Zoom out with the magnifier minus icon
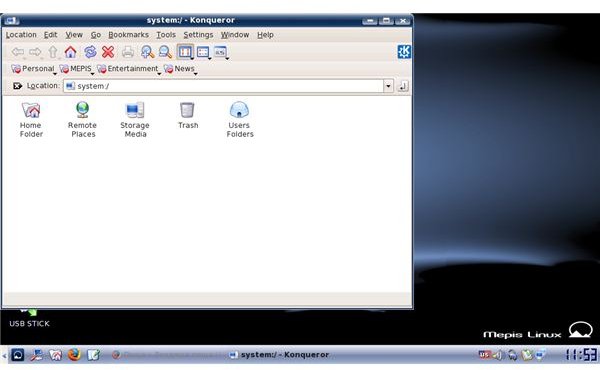This screenshot has width=600, height=370. click(x=165, y=52)
